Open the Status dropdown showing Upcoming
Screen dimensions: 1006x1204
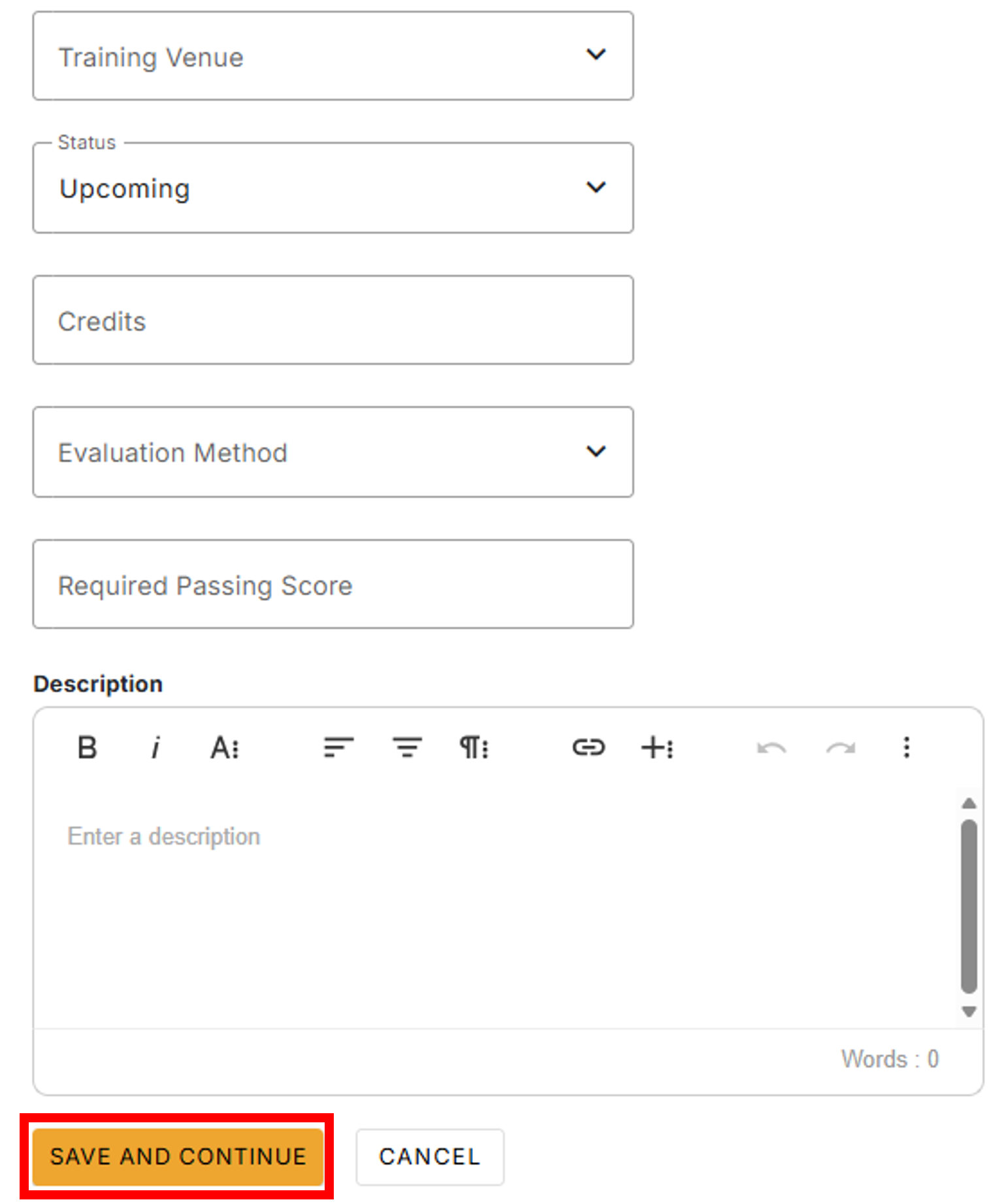tap(333, 188)
